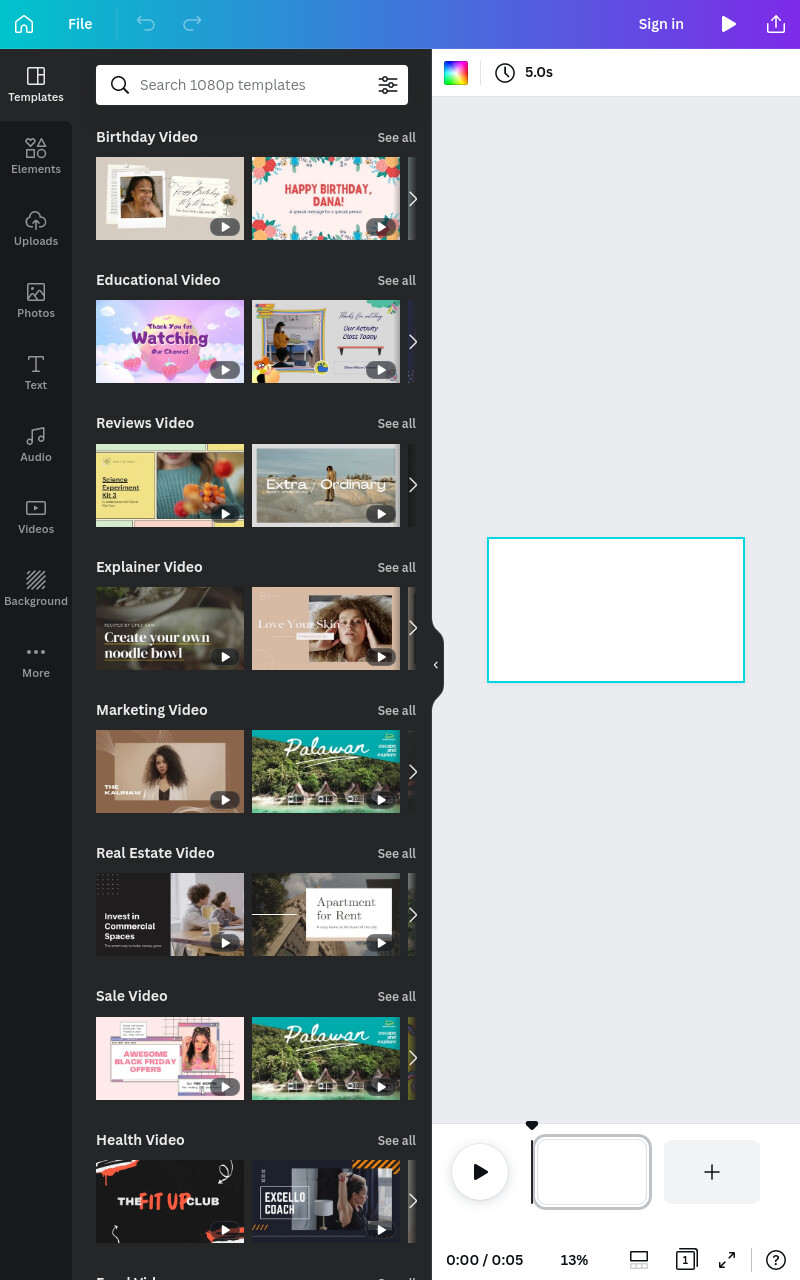
Task: See all Sale Video templates
Action: point(396,996)
